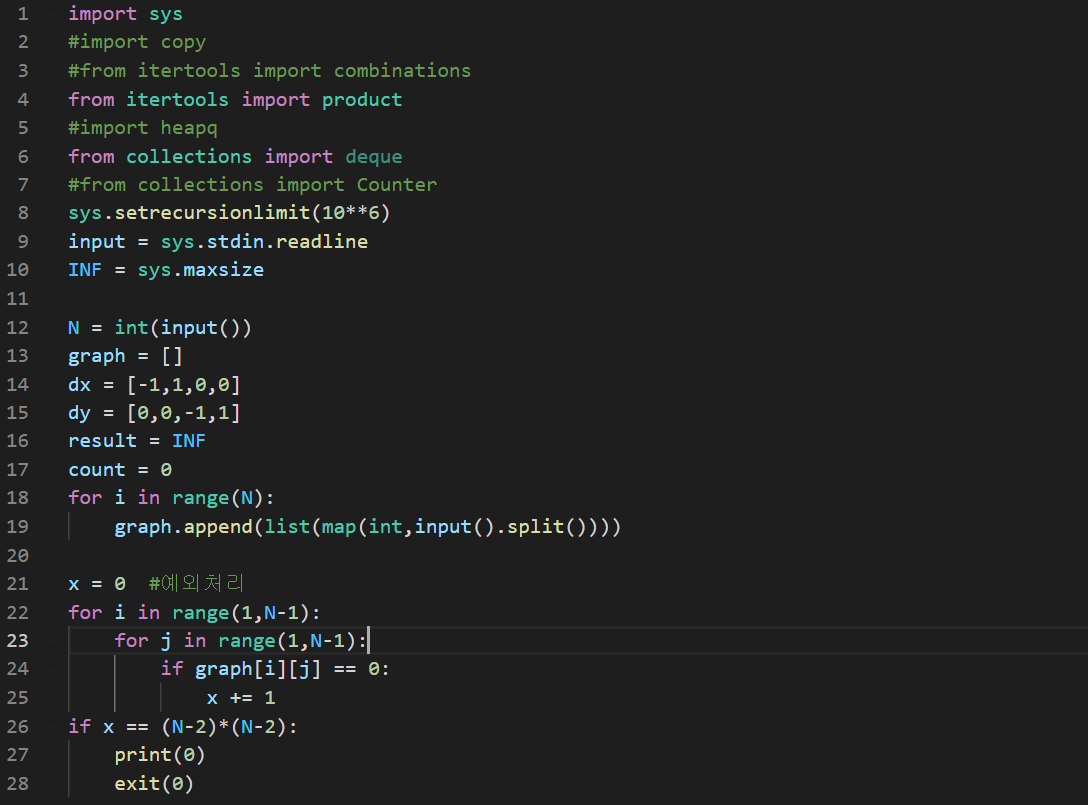The width and height of the screenshot is (1088, 805).
Task: Click 'graph[i][j]' on line 24
Action: pos(258,669)
